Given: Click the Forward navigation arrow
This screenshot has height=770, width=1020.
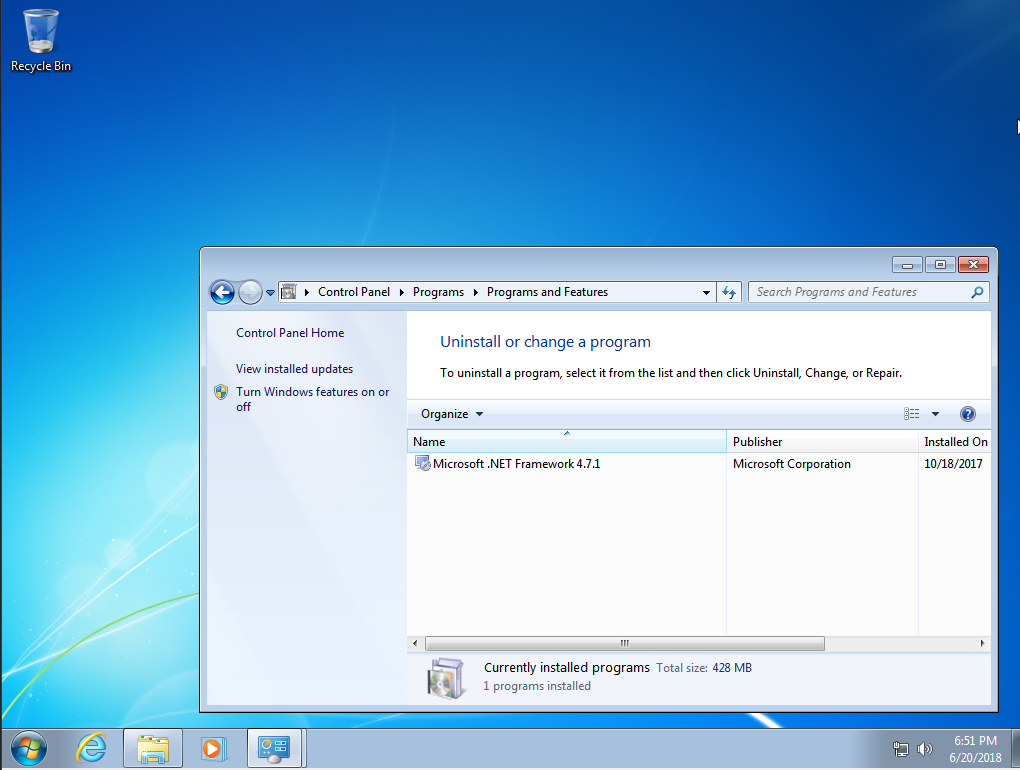Looking at the screenshot, I should pyautogui.click(x=250, y=293).
